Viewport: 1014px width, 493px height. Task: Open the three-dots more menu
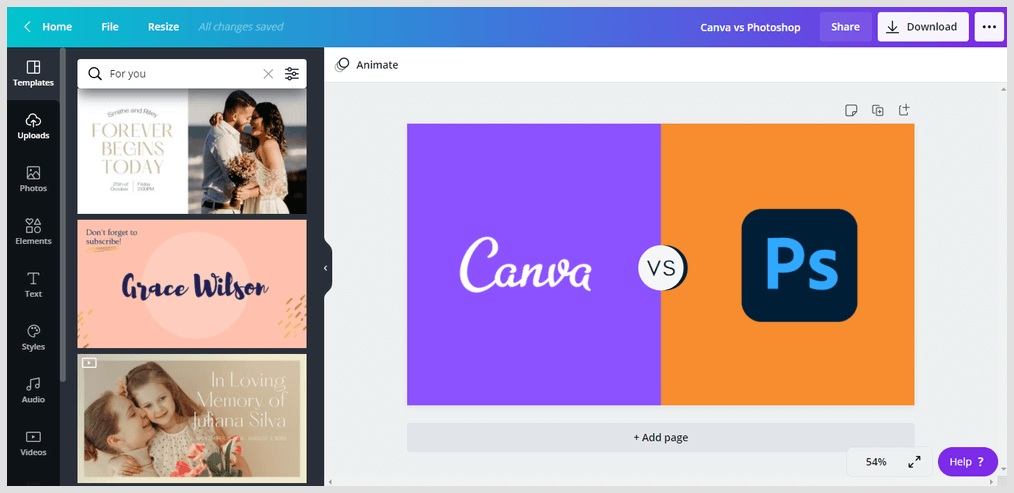989,27
